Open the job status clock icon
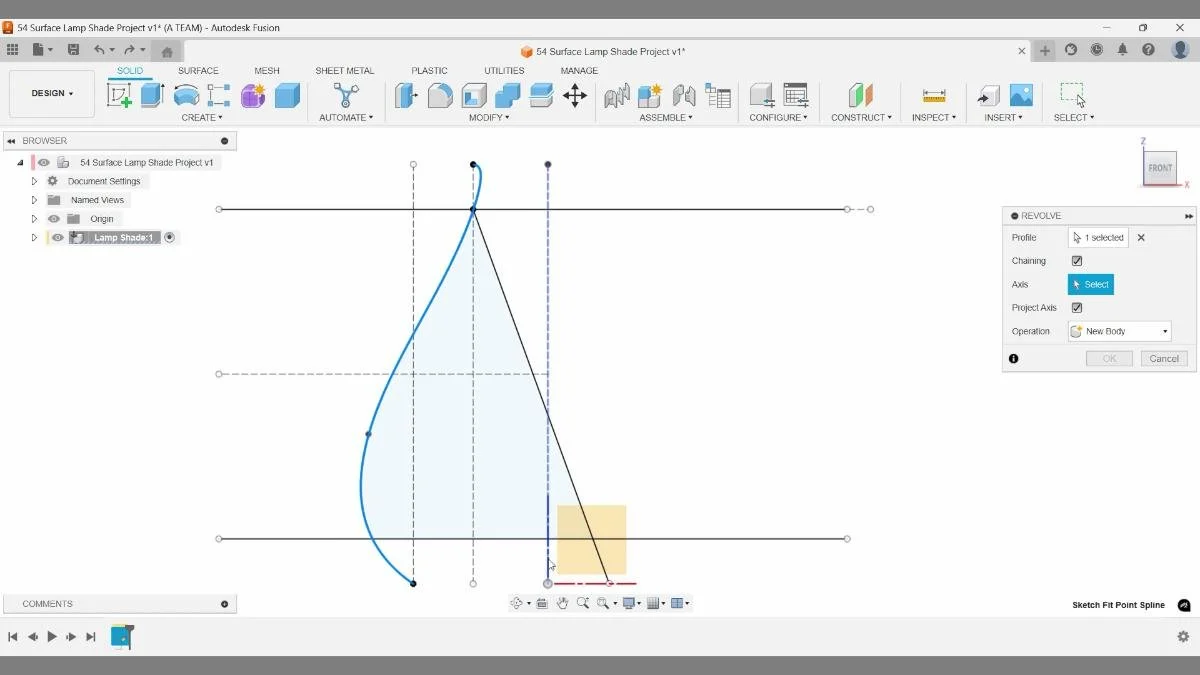Image resolution: width=1200 pixels, height=675 pixels. pyautogui.click(x=1097, y=50)
